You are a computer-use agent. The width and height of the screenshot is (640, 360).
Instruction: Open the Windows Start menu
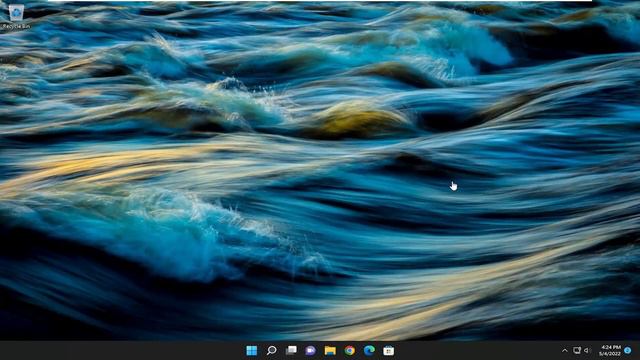pyautogui.click(x=252, y=350)
